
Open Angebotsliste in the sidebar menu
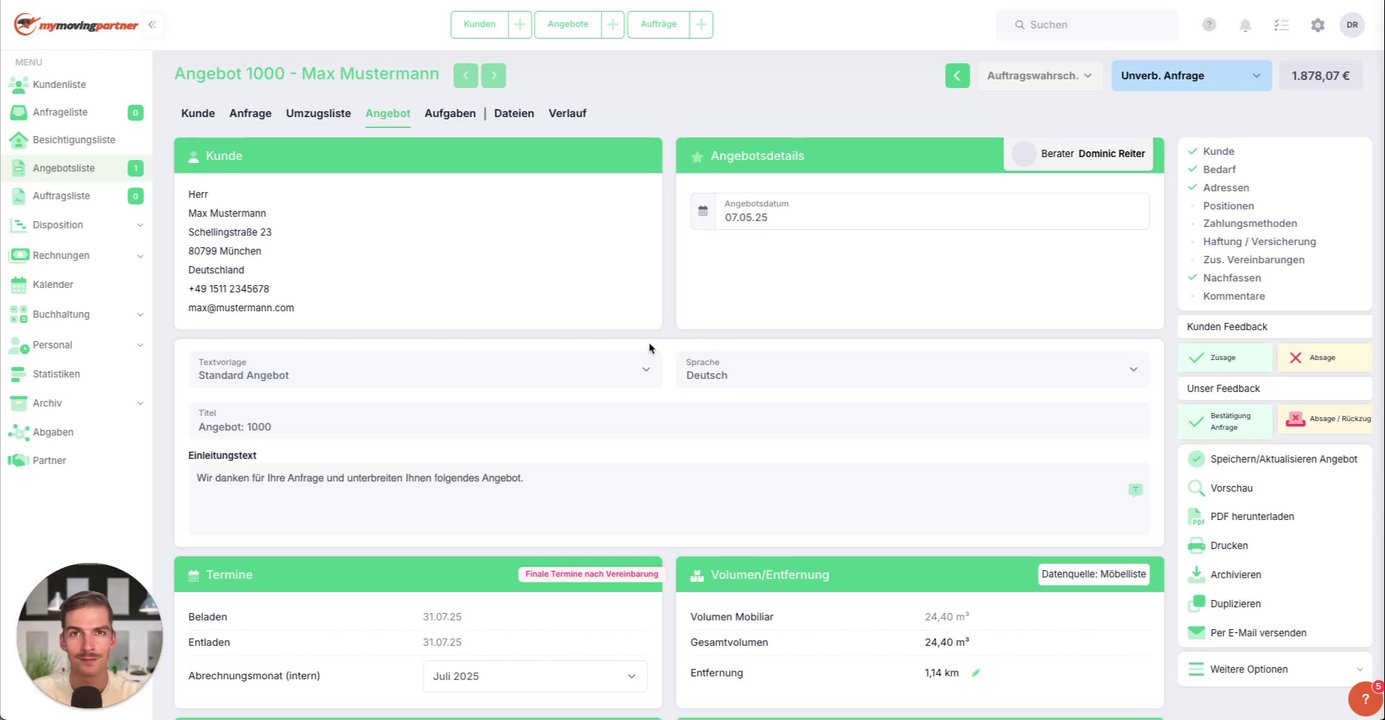click(x=76, y=168)
